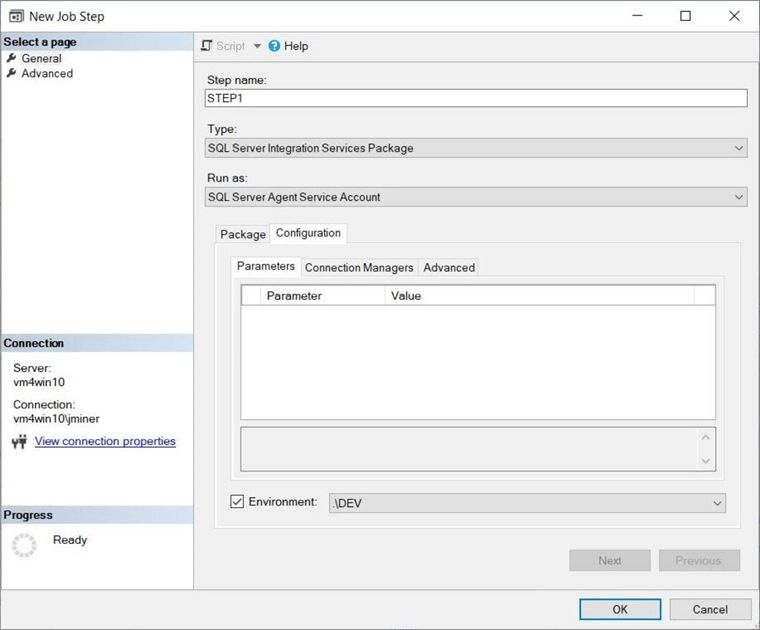This screenshot has width=760, height=630.
Task: Click the description box scroll down arrow
Action: [x=707, y=461]
